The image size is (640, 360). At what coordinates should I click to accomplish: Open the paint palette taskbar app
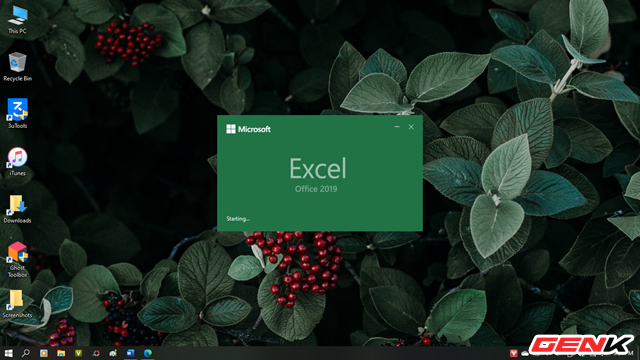pos(113,353)
